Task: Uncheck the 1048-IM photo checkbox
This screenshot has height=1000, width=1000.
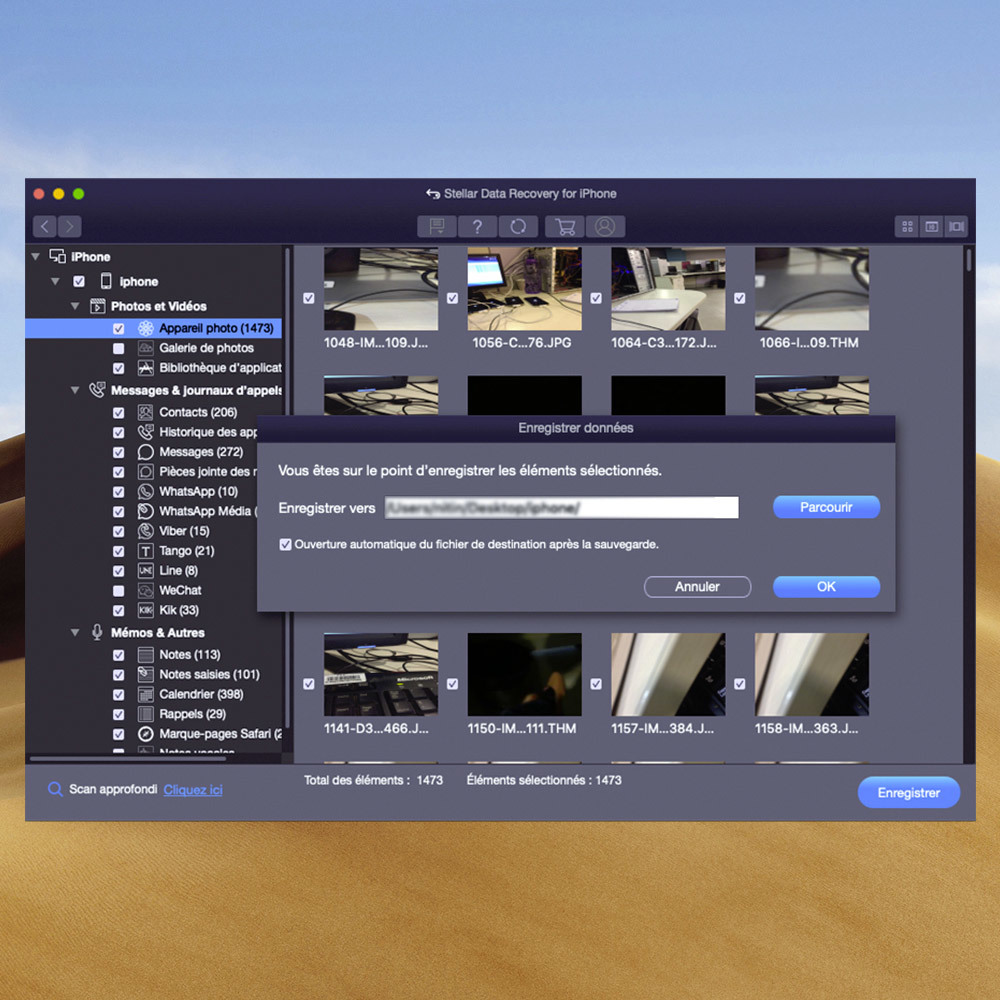Action: point(309,298)
